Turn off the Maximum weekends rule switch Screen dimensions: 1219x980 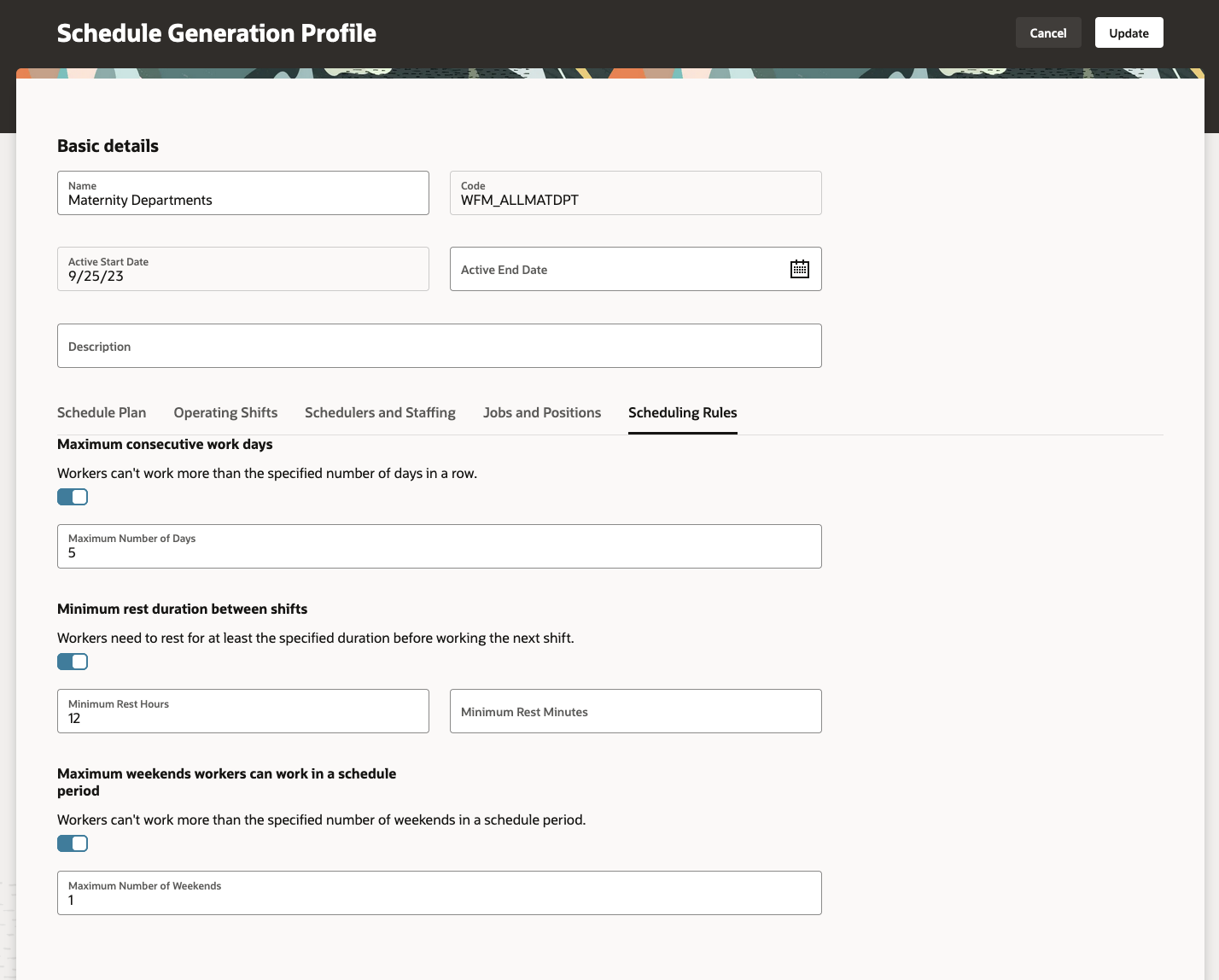pos(73,843)
